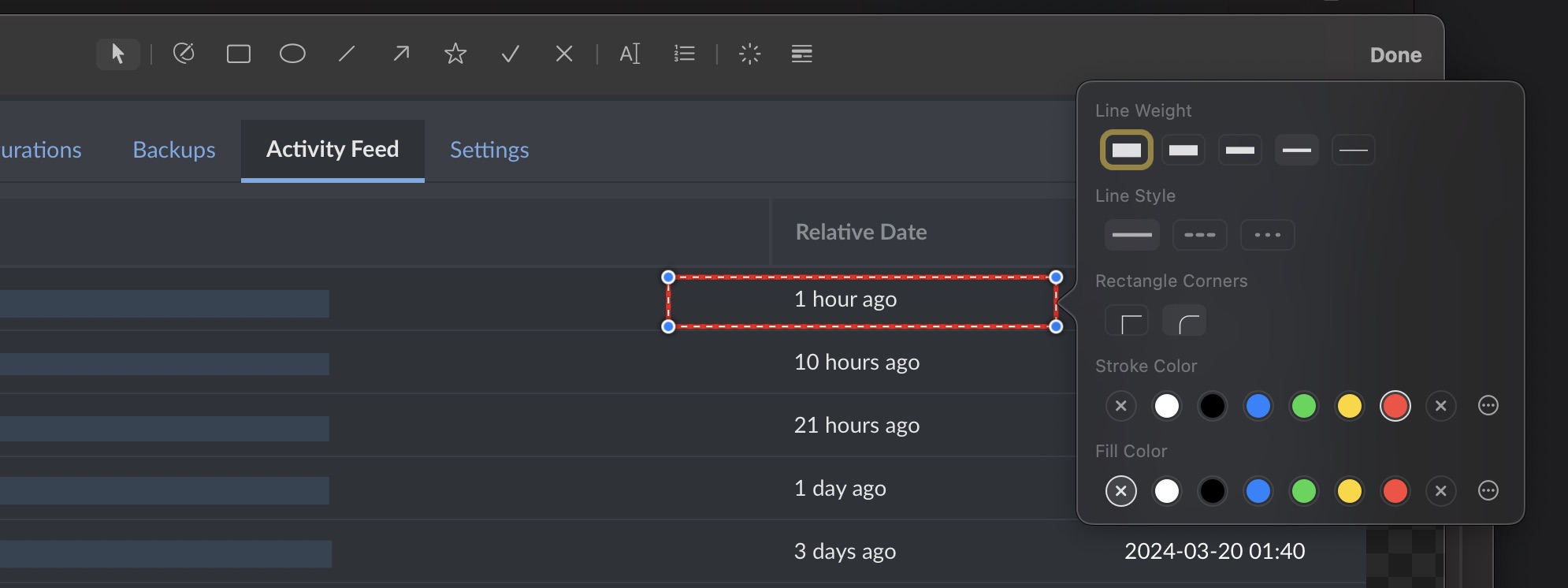Choose the medium line weight
The image size is (1568, 588).
[x=1240, y=150]
